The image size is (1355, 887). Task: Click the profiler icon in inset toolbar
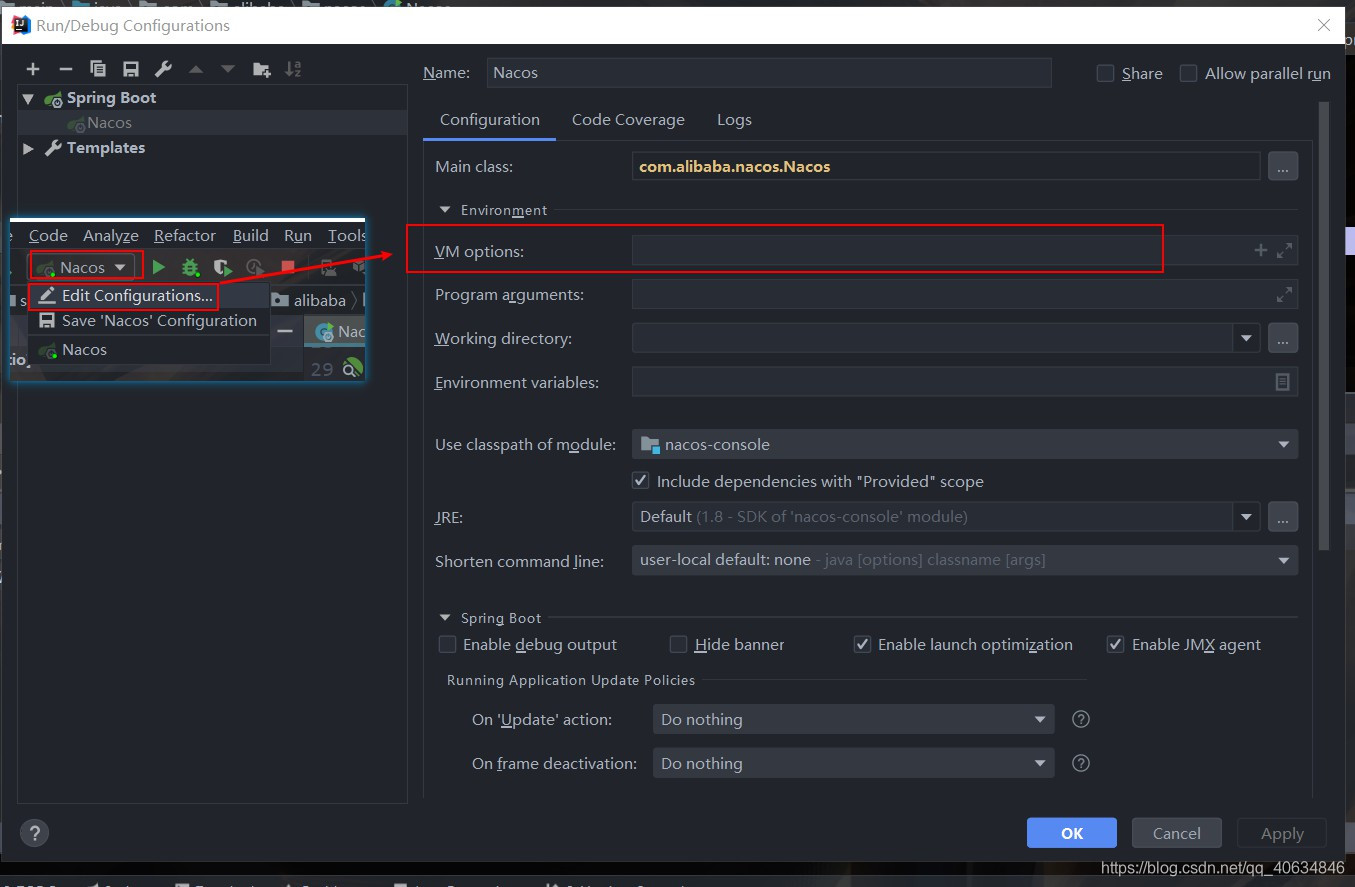click(255, 267)
